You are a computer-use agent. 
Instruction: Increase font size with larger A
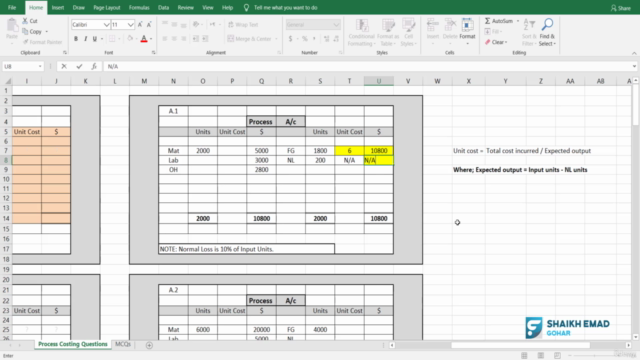(x=140, y=24)
